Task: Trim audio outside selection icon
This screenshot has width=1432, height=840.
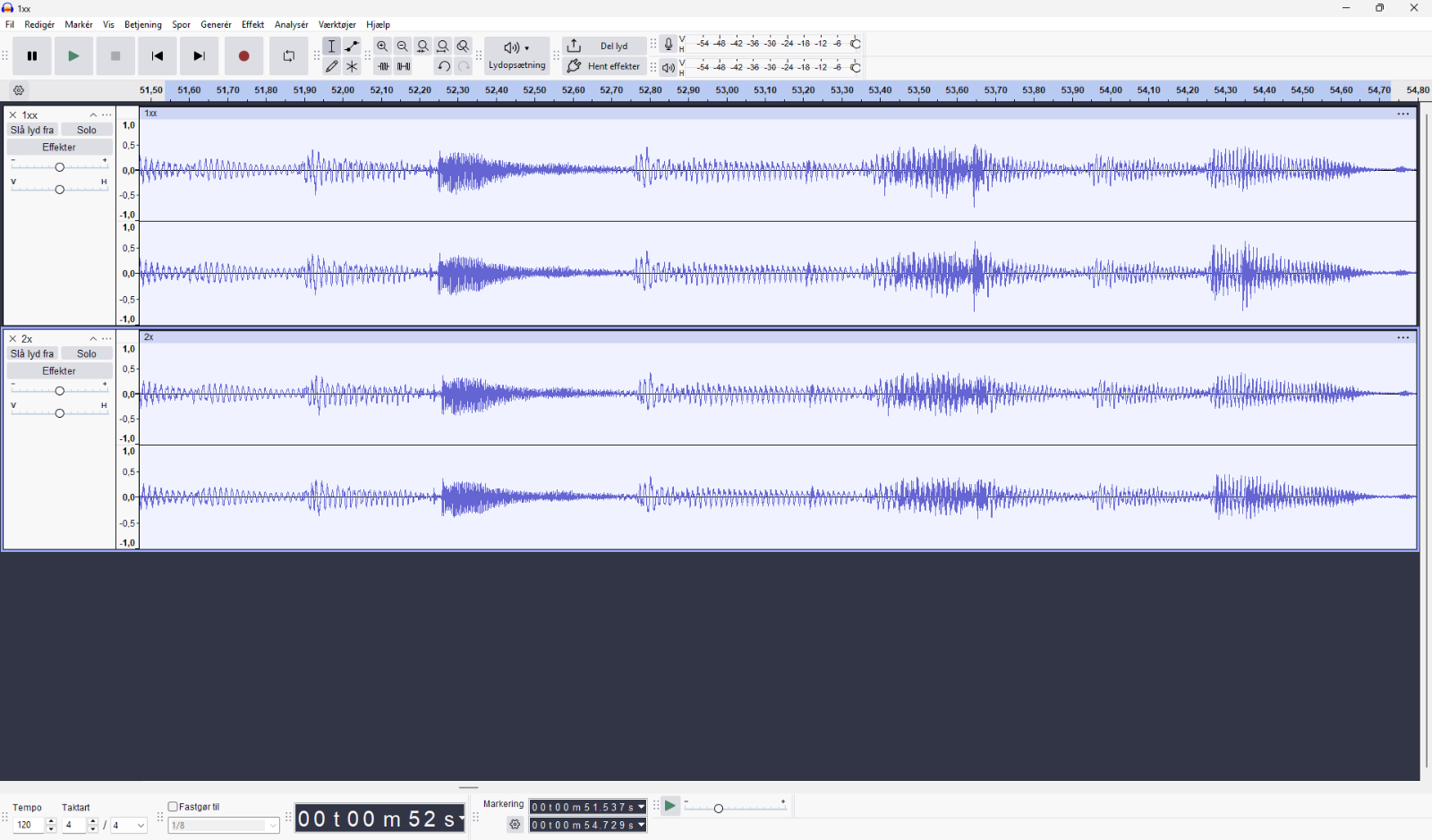Action: tap(383, 66)
